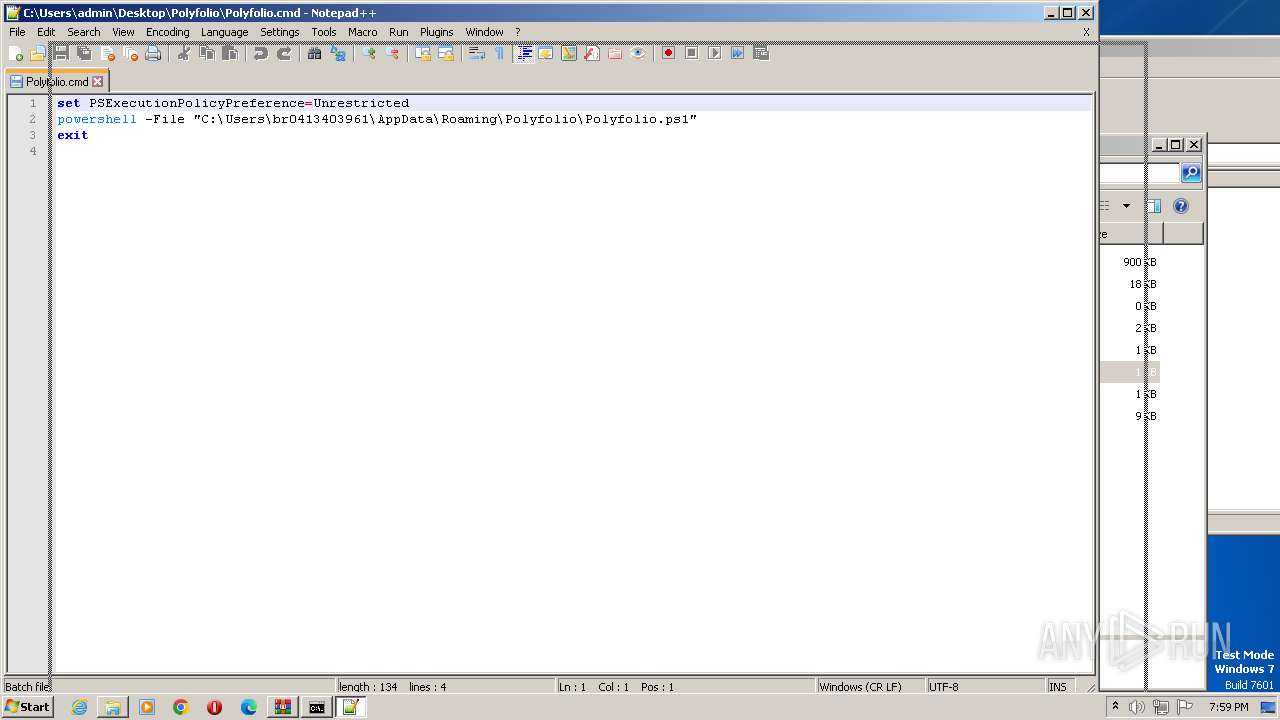Click UTF-8 encoding status field
The height and width of the screenshot is (720, 1280).
(x=985, y=687)
